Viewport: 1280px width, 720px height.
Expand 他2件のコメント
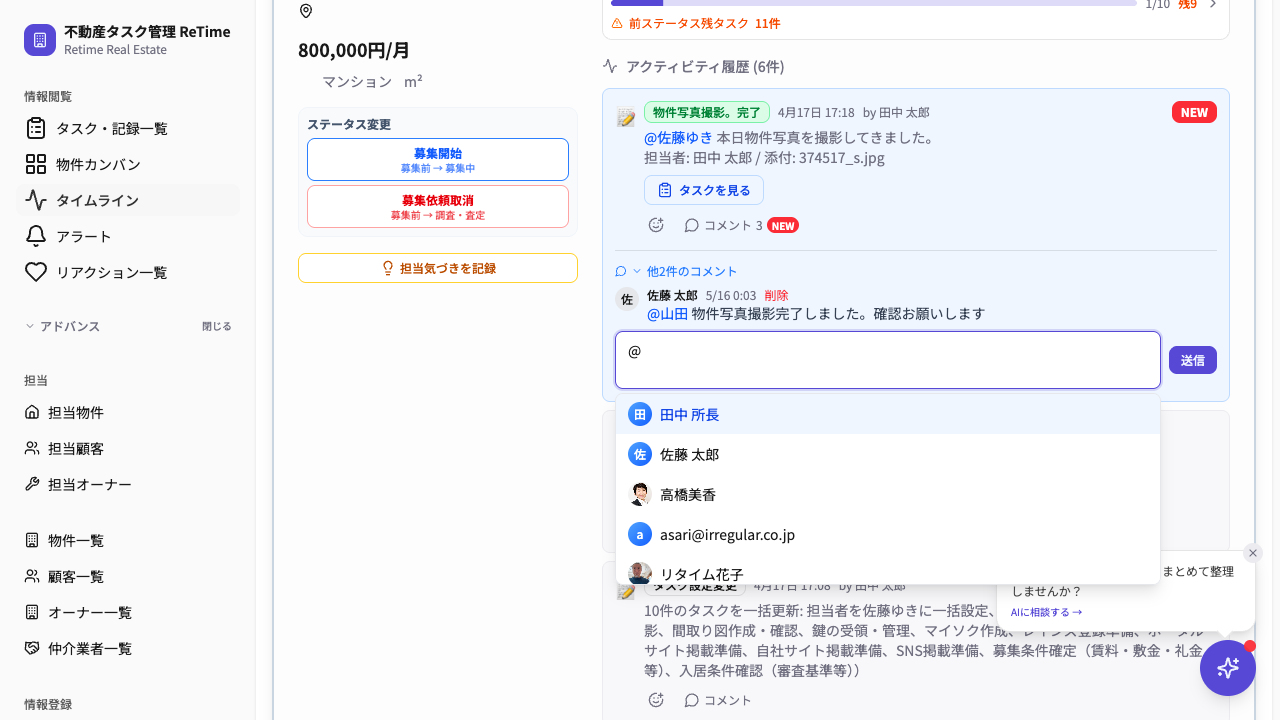tap(676, 271)
